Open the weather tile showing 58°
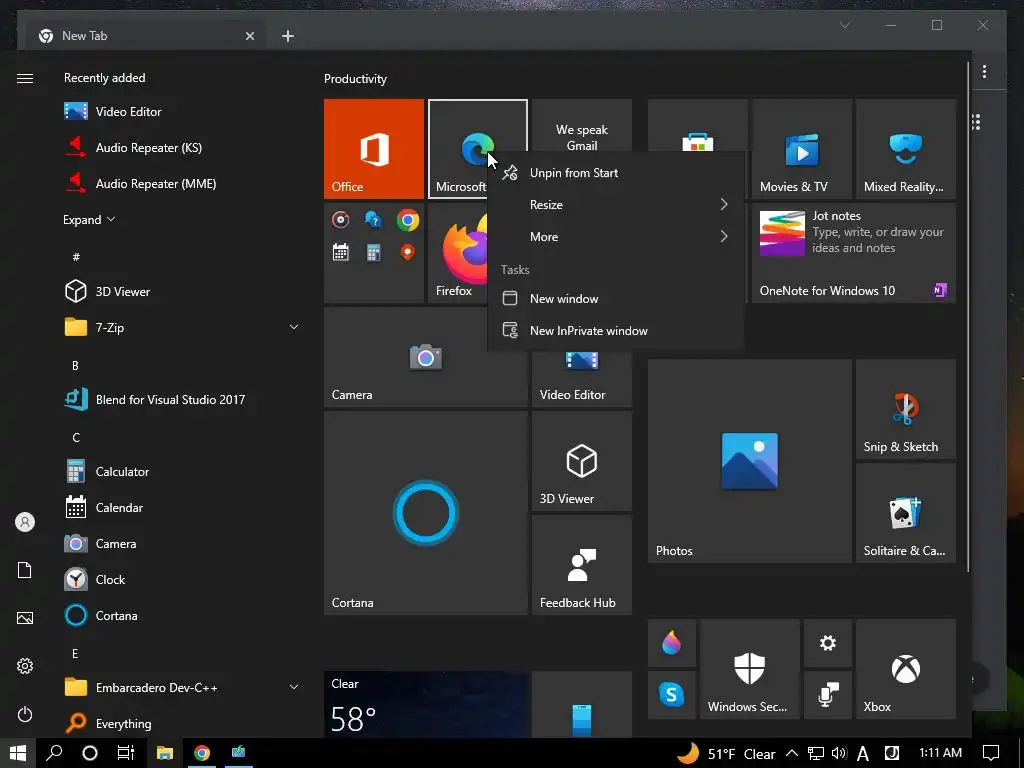Viewport: 1024px width, 768px height. 425,704
